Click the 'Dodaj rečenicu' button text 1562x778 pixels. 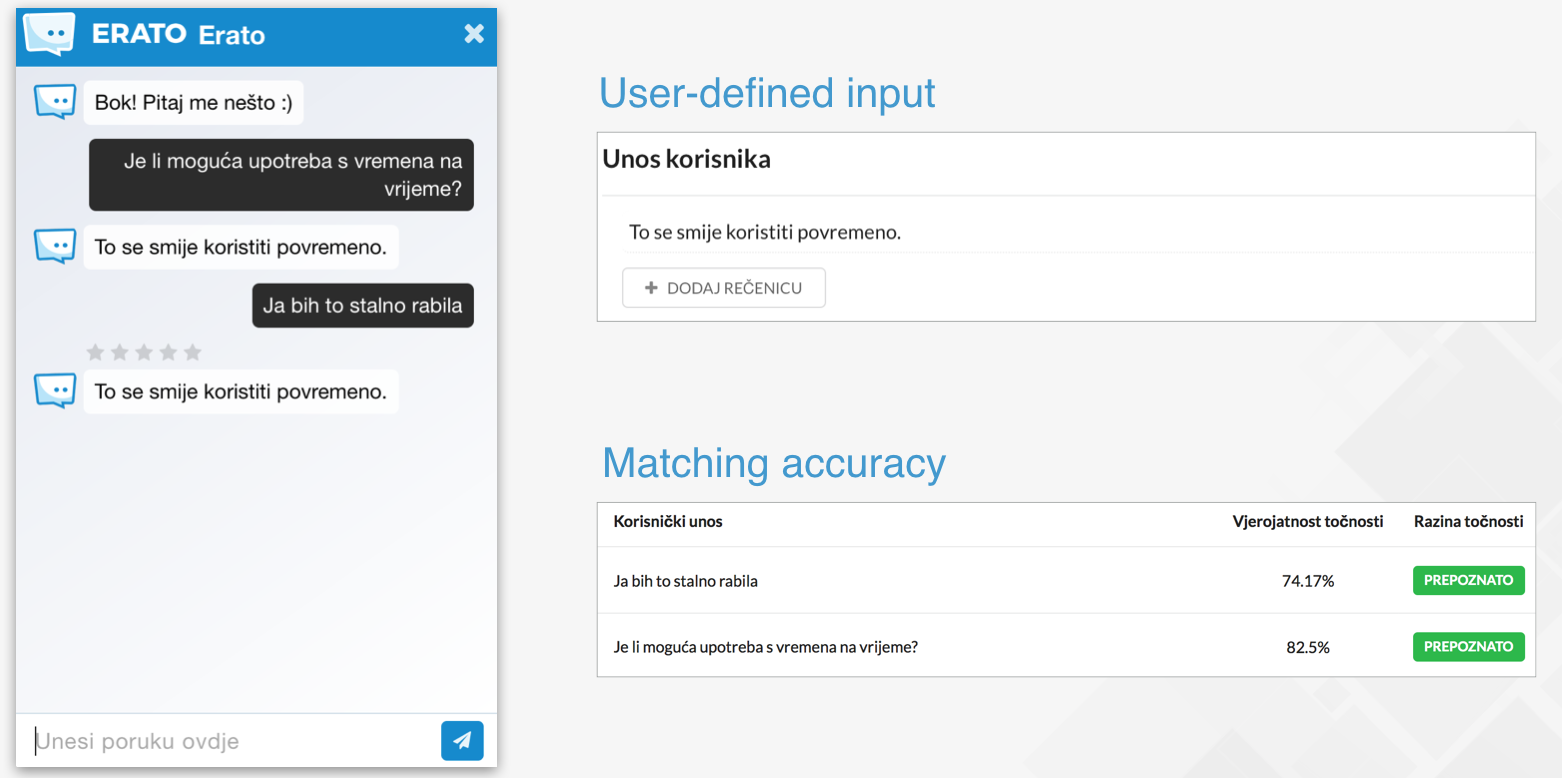pos(733,288)
